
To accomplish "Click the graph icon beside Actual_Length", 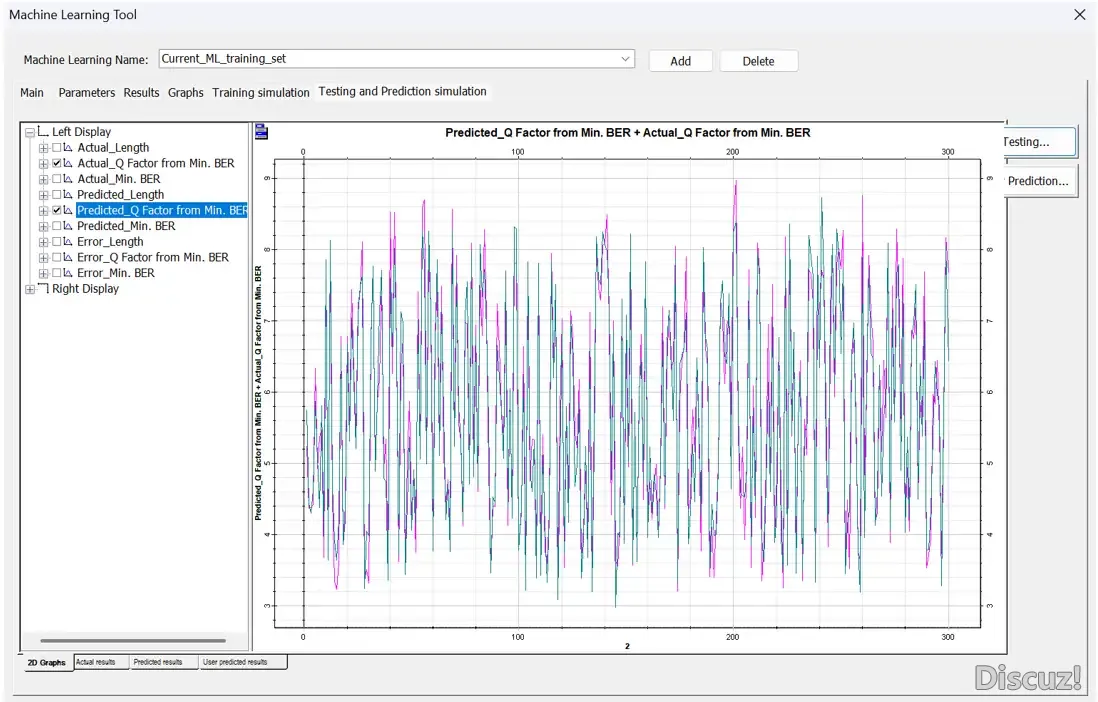I will click(x=68, y=148).
